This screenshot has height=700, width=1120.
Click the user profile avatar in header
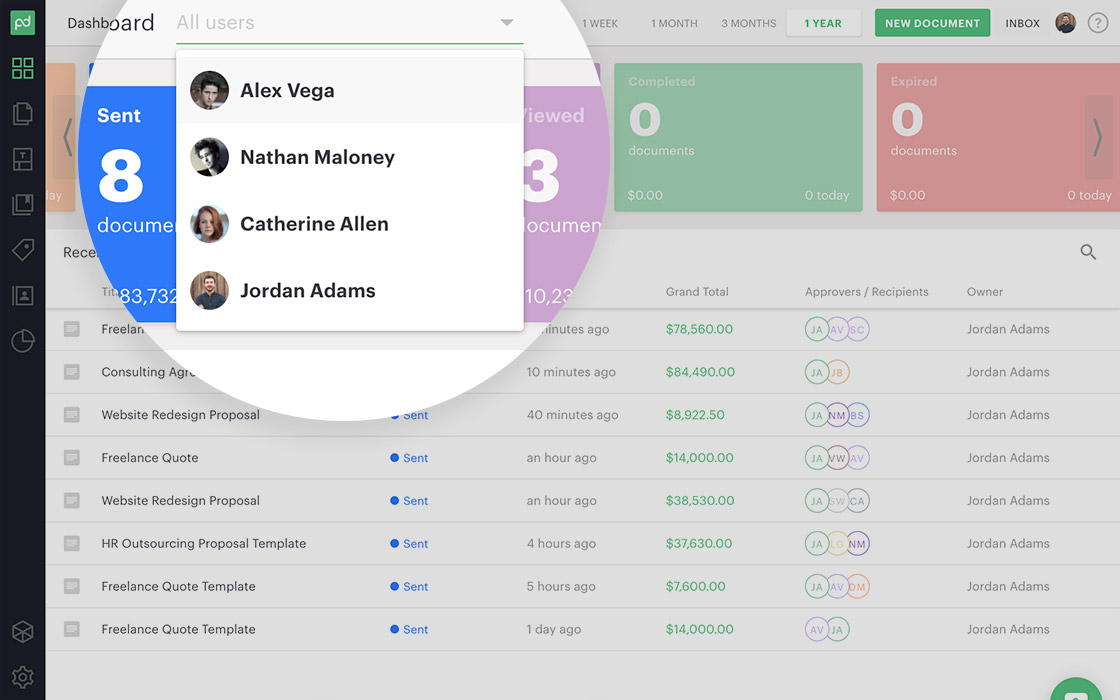[1065, 23]
